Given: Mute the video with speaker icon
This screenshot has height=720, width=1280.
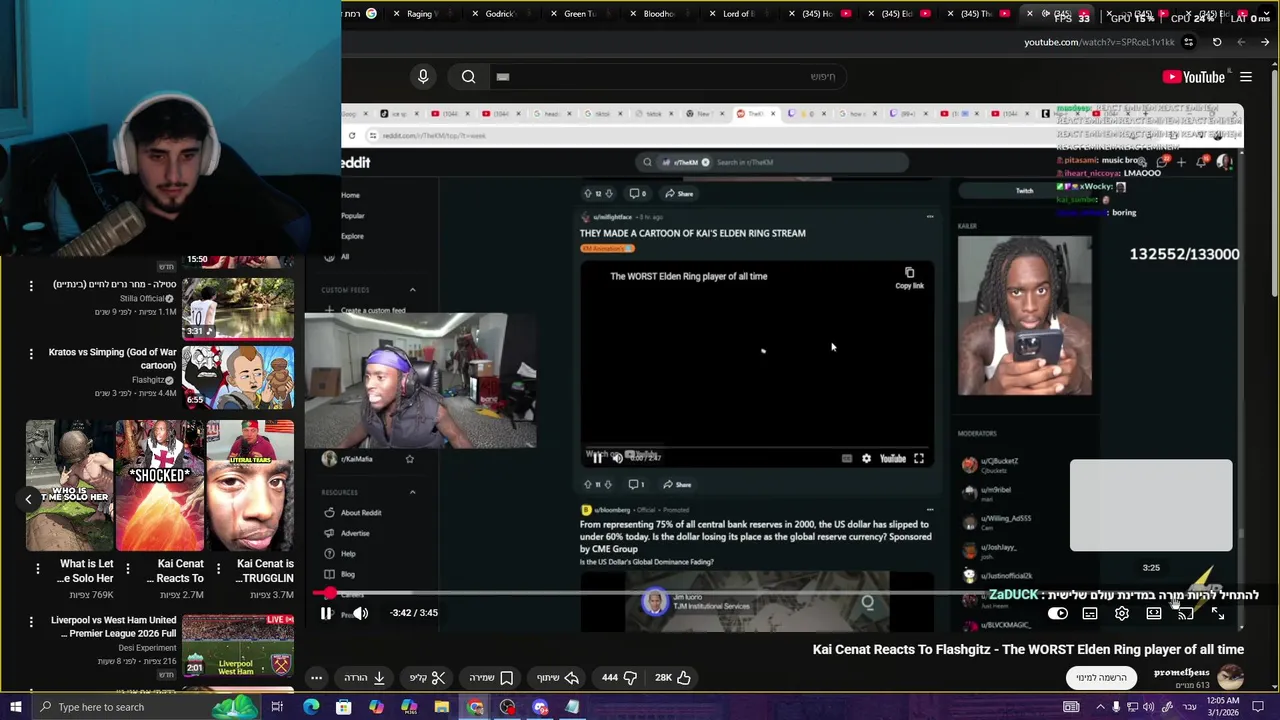Looking at the screenshot, I should tap(360, 613).
